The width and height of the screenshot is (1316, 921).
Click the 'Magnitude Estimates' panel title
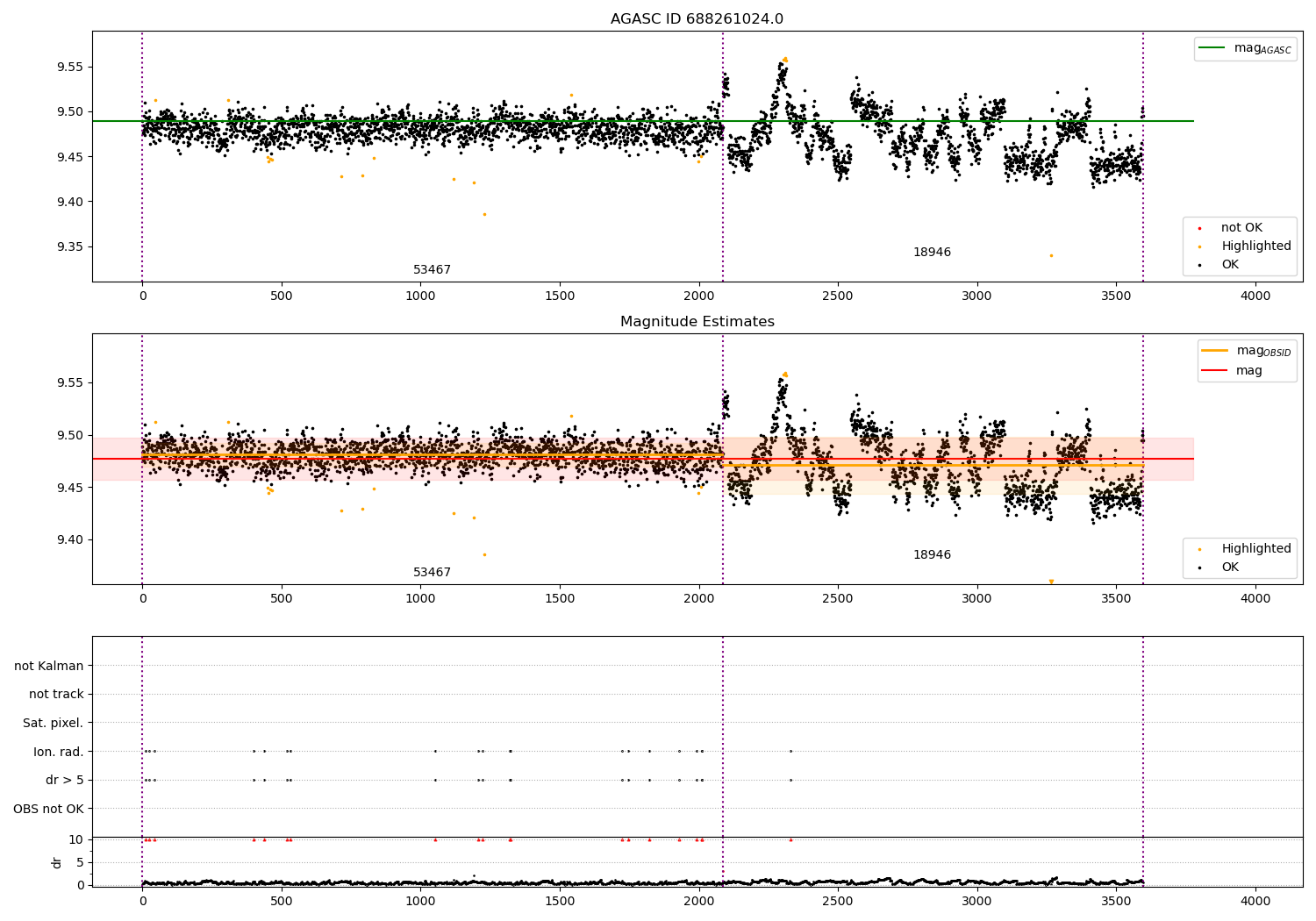point(697,322)
